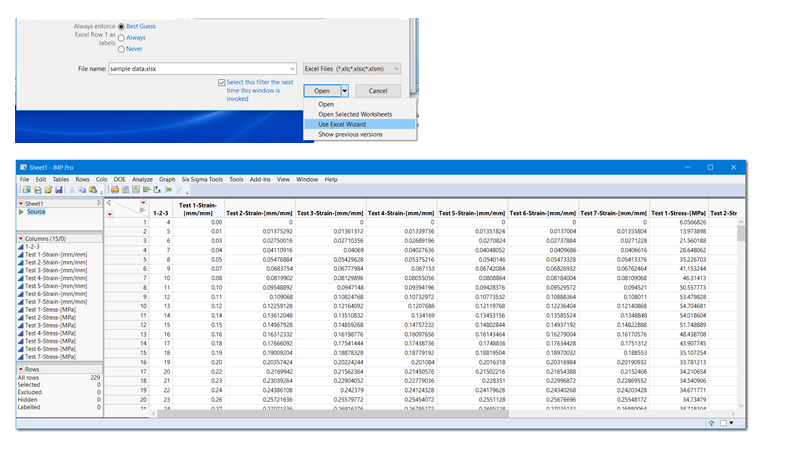Open the File name combo box dropdown

292,69
